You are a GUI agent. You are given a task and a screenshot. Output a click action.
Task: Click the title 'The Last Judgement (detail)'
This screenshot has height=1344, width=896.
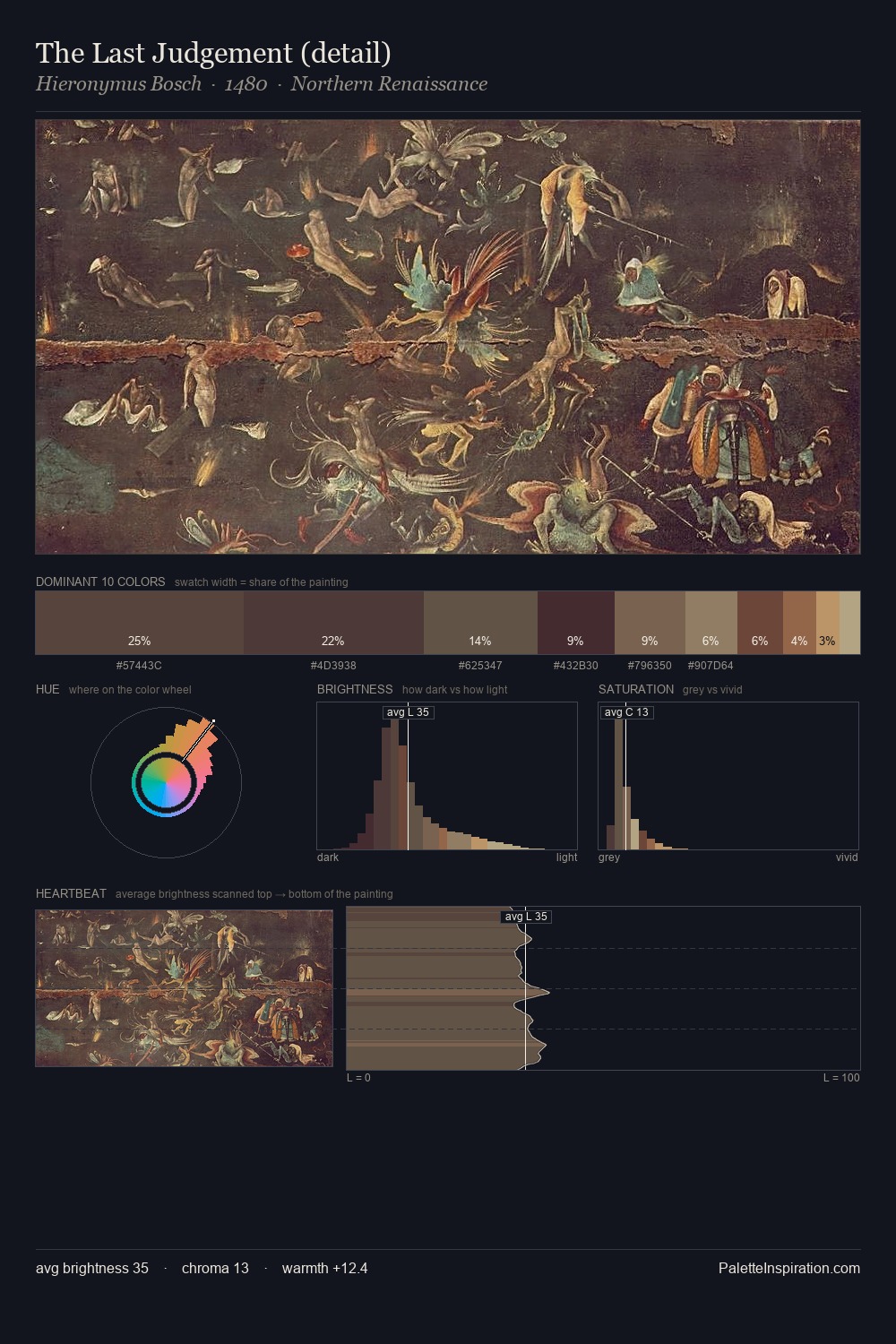coord(213,54)
